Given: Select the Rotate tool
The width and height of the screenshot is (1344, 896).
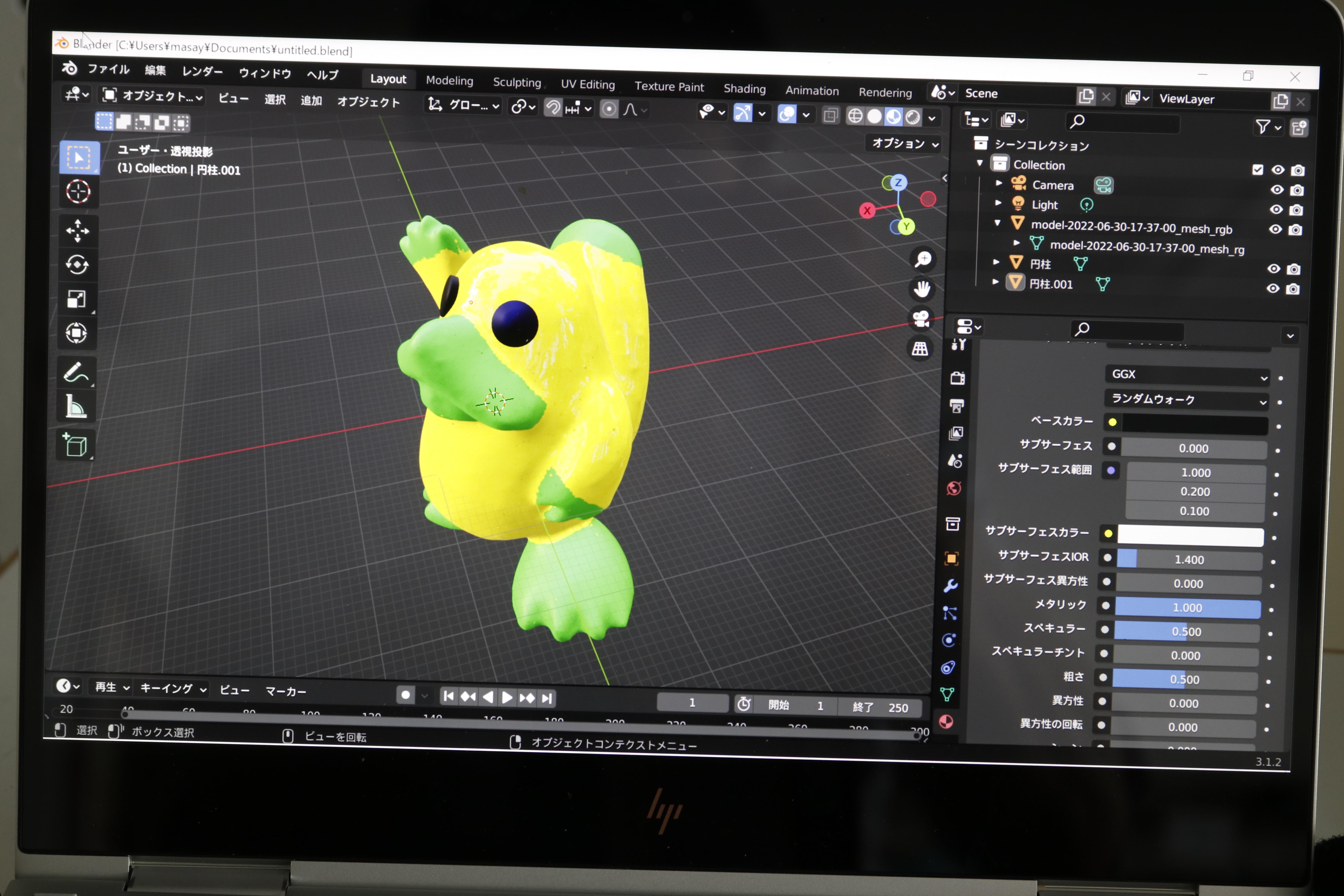Looking at the screenshot, I should [77, 265].
